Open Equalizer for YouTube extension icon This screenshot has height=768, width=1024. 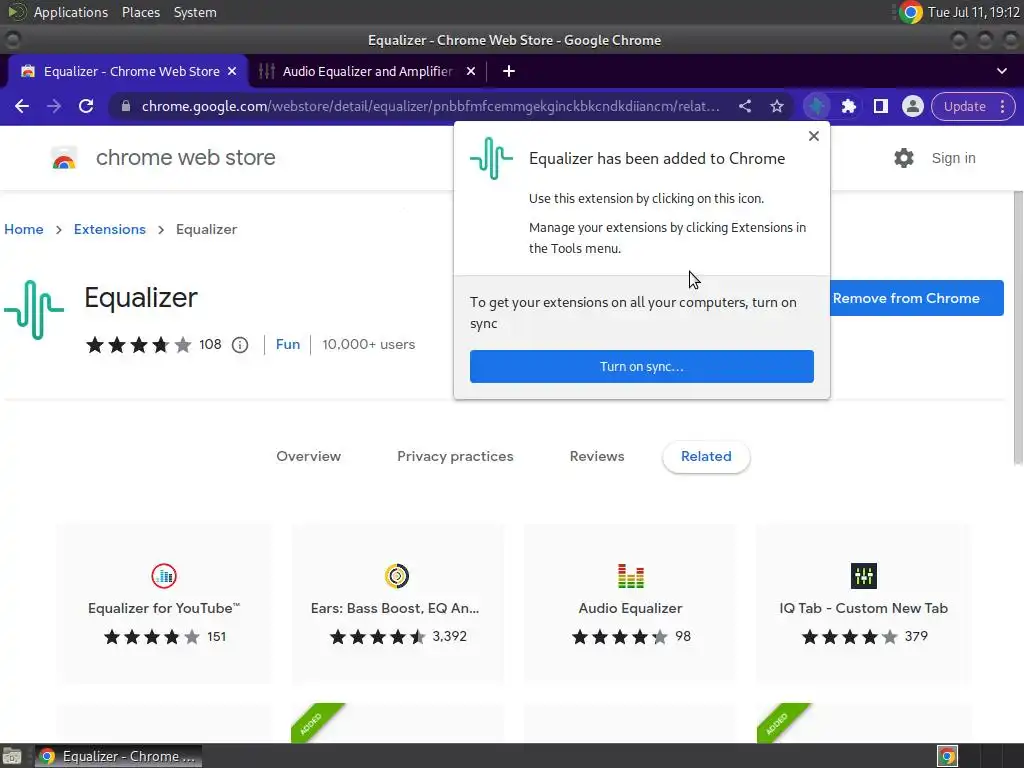pos(164,576)
